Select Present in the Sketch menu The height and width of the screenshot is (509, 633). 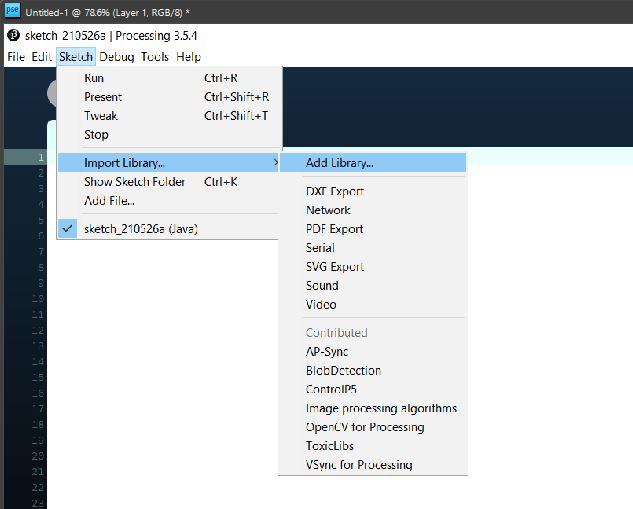169,97
